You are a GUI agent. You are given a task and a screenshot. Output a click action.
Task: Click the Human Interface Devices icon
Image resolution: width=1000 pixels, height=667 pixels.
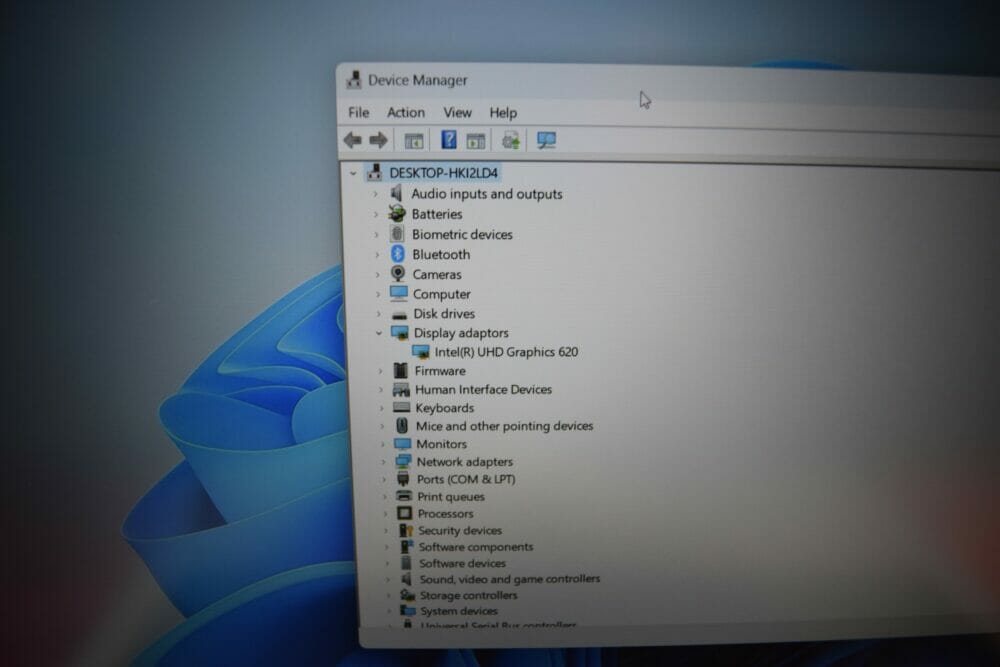401,389
